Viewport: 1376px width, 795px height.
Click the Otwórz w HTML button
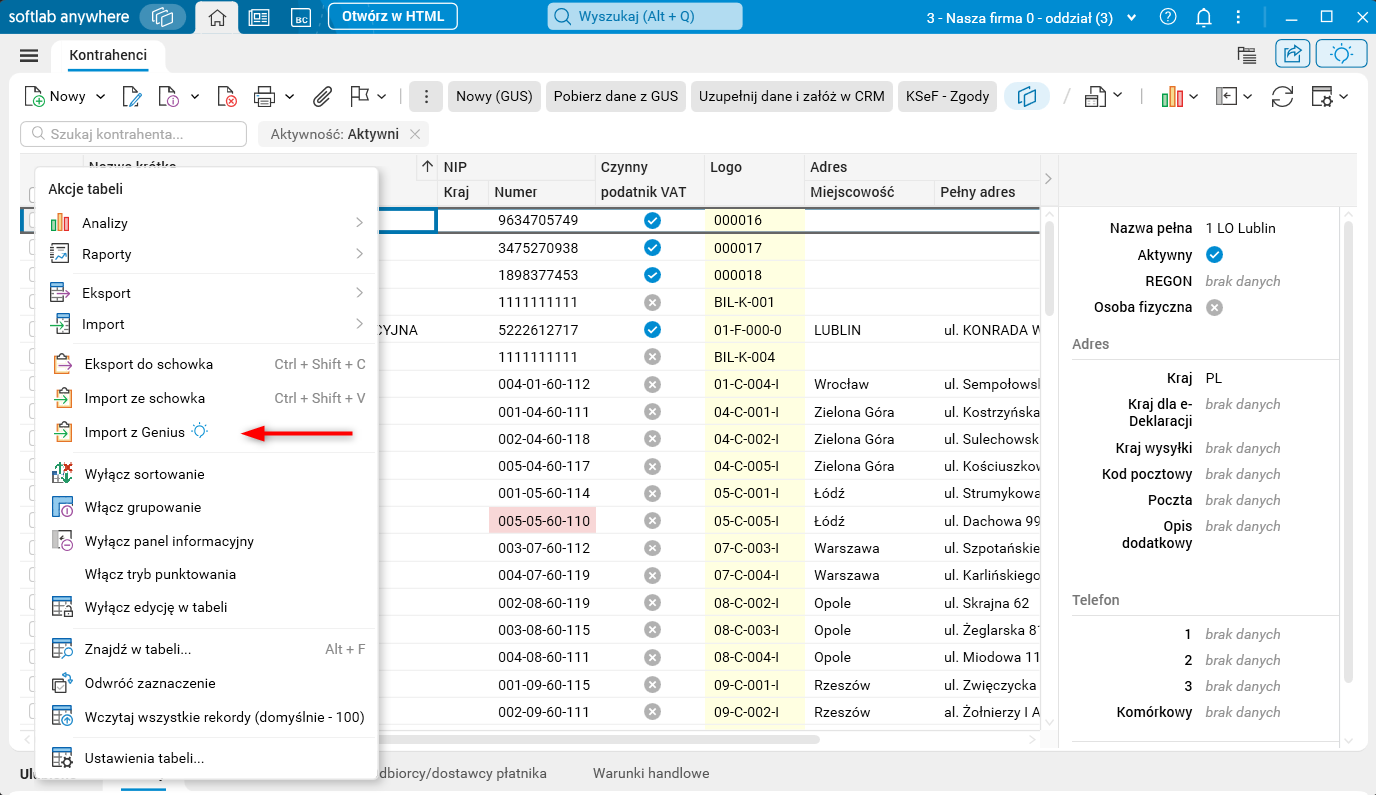tap(392, 16)
